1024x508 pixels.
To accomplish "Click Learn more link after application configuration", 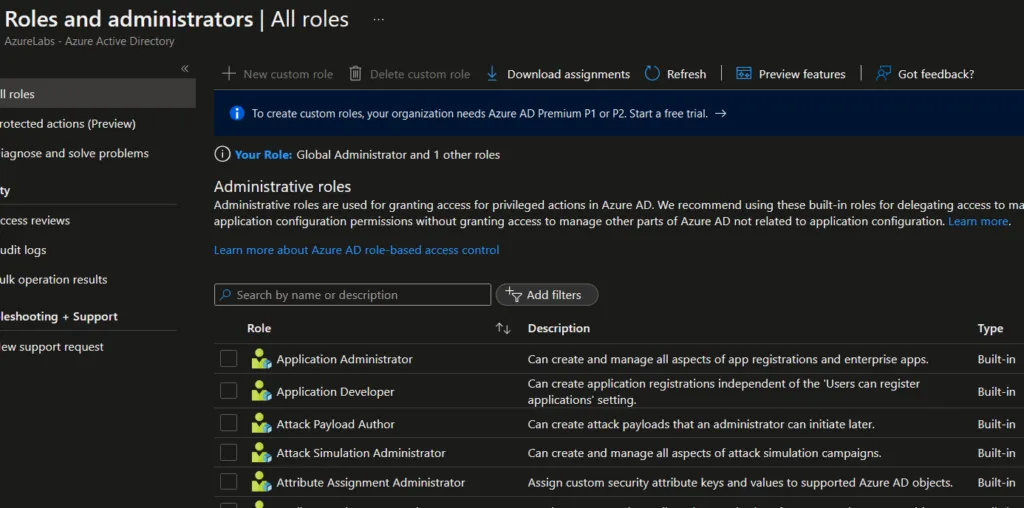I will pos(978,221).
